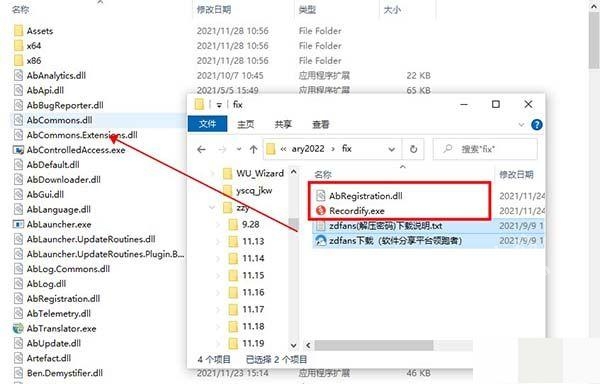This screenshot has height=384, width=600.
Task: Open the quick access toolbar dropdown
Action: 219,105
